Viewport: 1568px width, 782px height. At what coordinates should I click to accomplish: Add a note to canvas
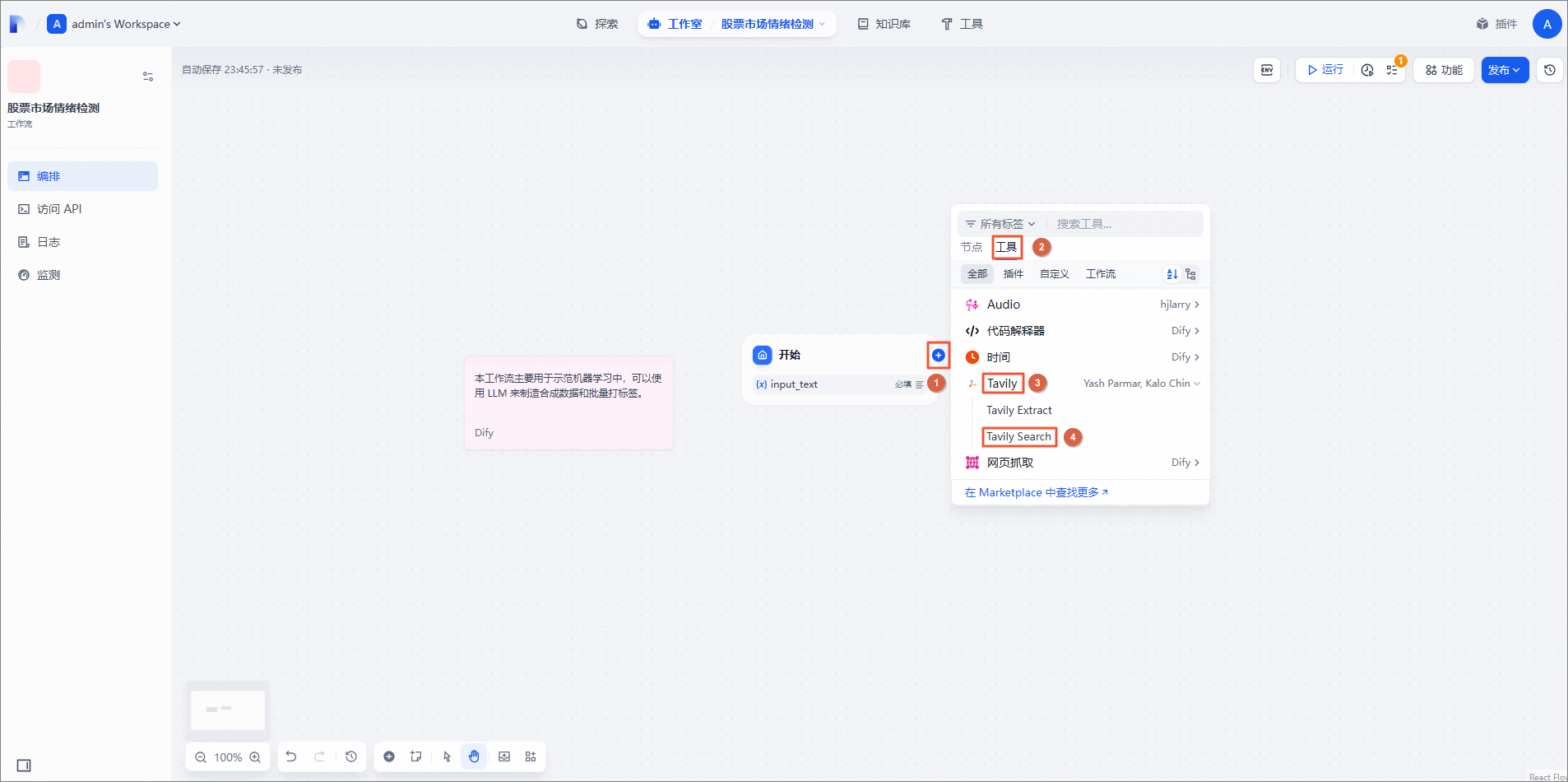pyautogui.click(x=416, y=756)
